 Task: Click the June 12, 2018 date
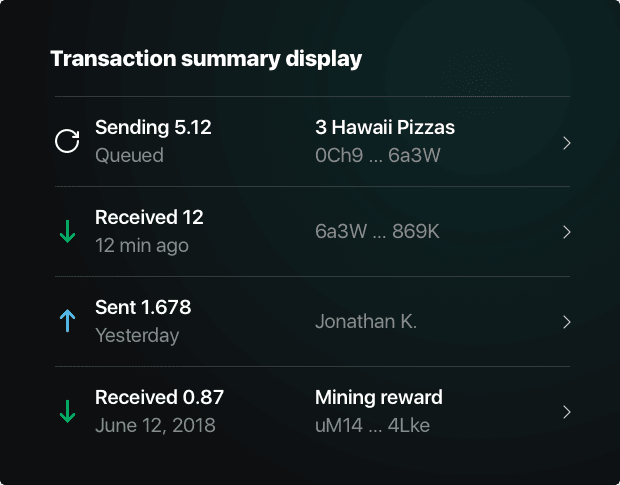click(x=155, y=426)
